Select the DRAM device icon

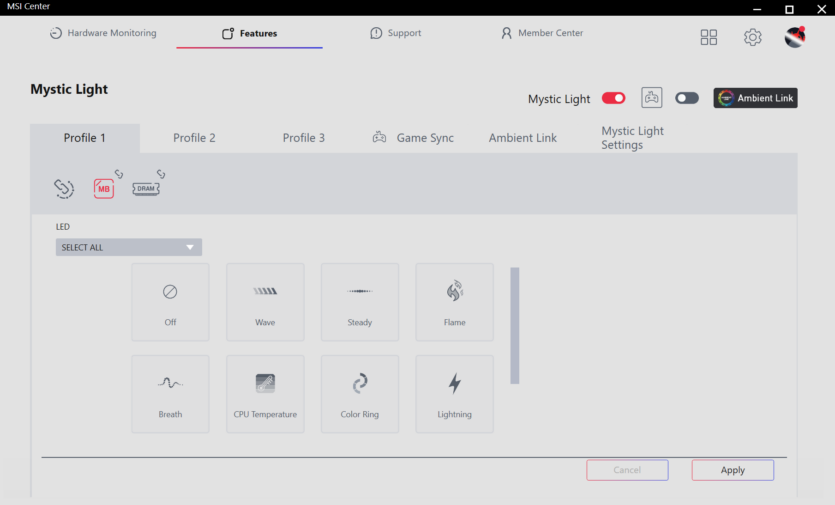click(x=146, y=189)
